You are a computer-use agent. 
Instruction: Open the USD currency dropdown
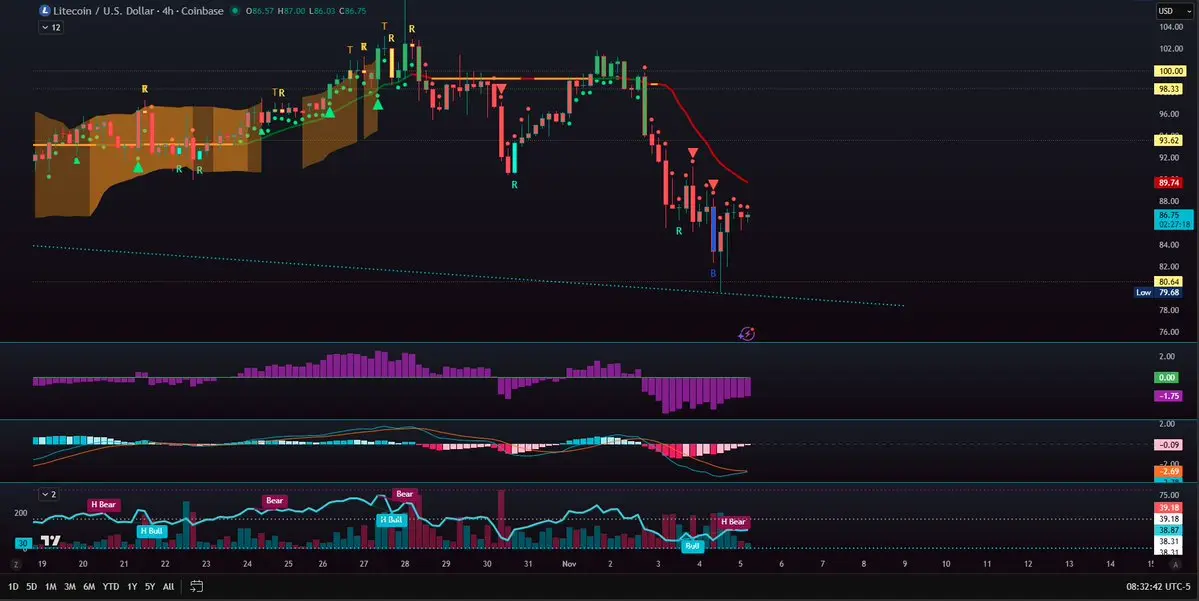[1174, 11]
